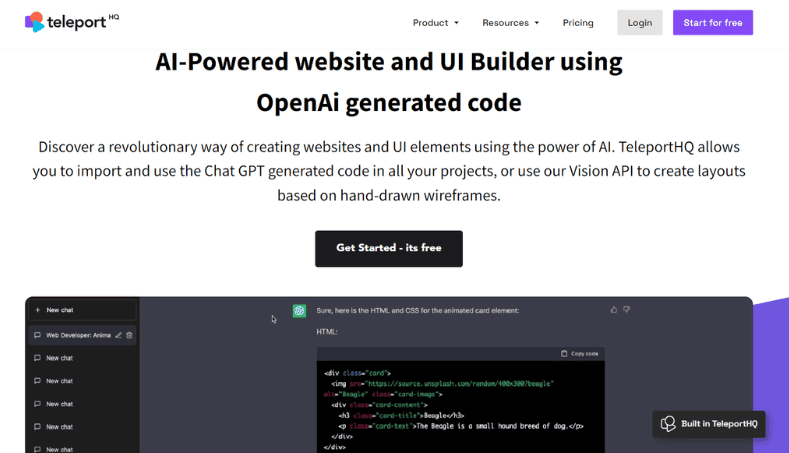Viewport: 789px width, 453px height.
Task: Click the green ChatGPT avatar icon
Action: 299,311
